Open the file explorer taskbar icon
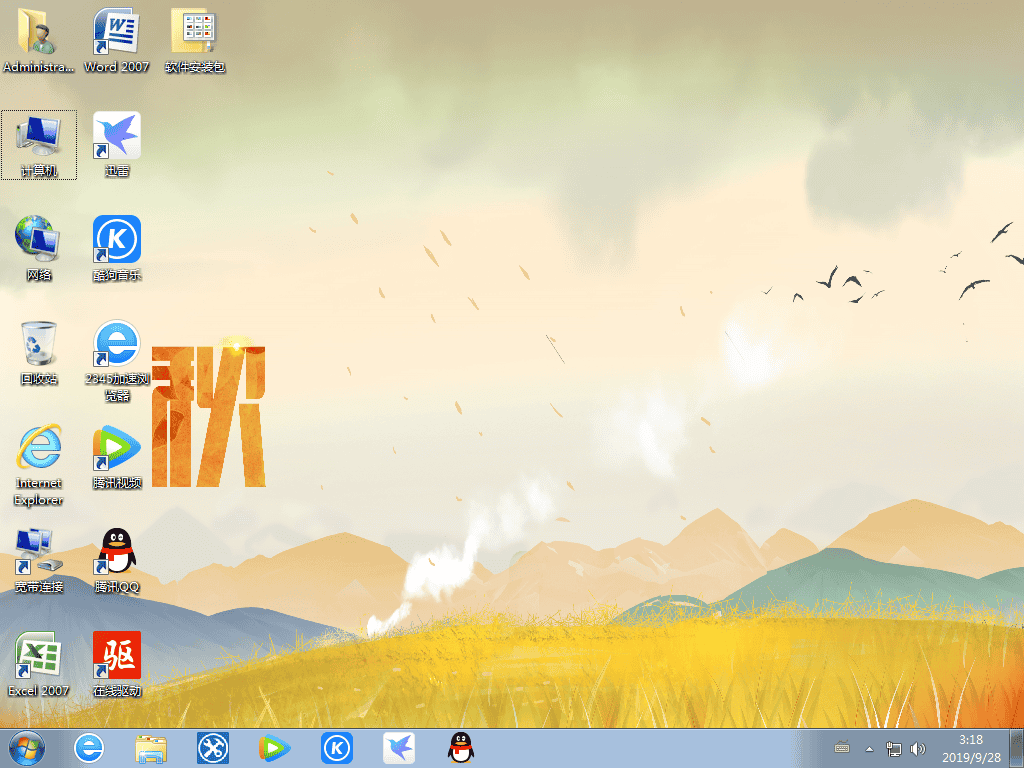This screenshot has width=1024, height=768. pos(151,748)
